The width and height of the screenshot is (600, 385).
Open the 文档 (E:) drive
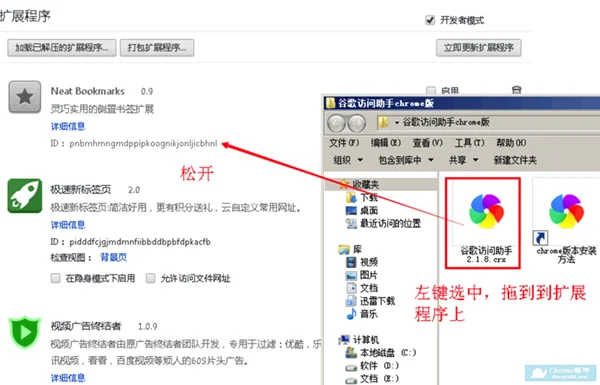pos(372,378)
